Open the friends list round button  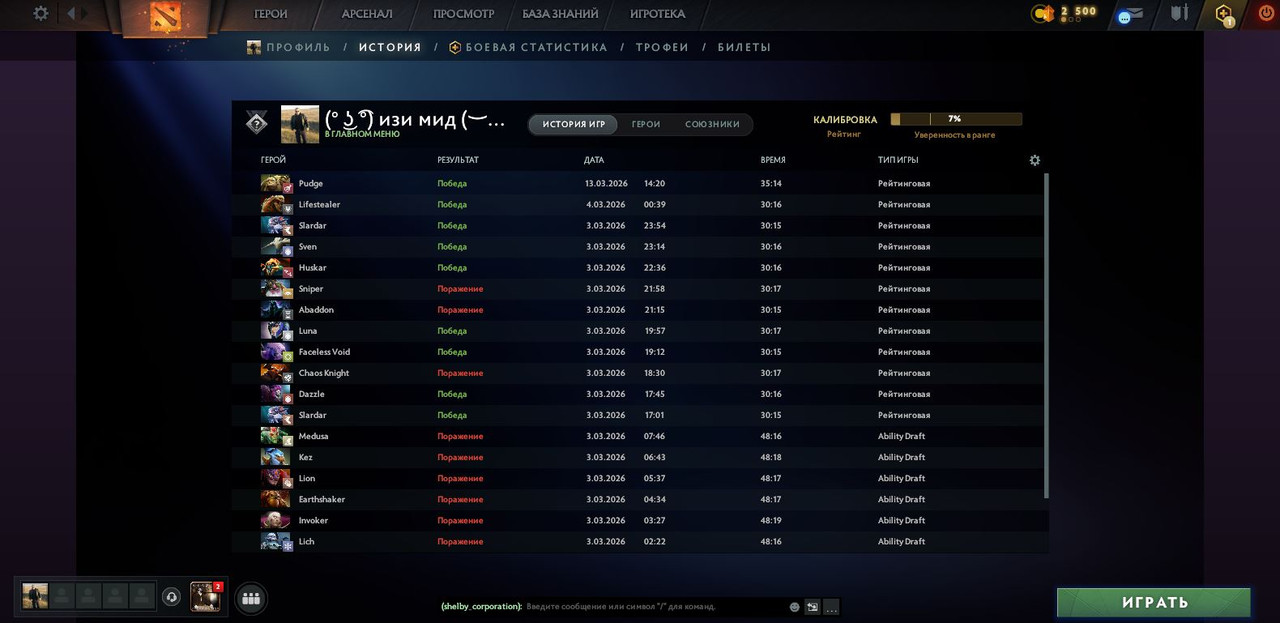click(x=251, y=598)
